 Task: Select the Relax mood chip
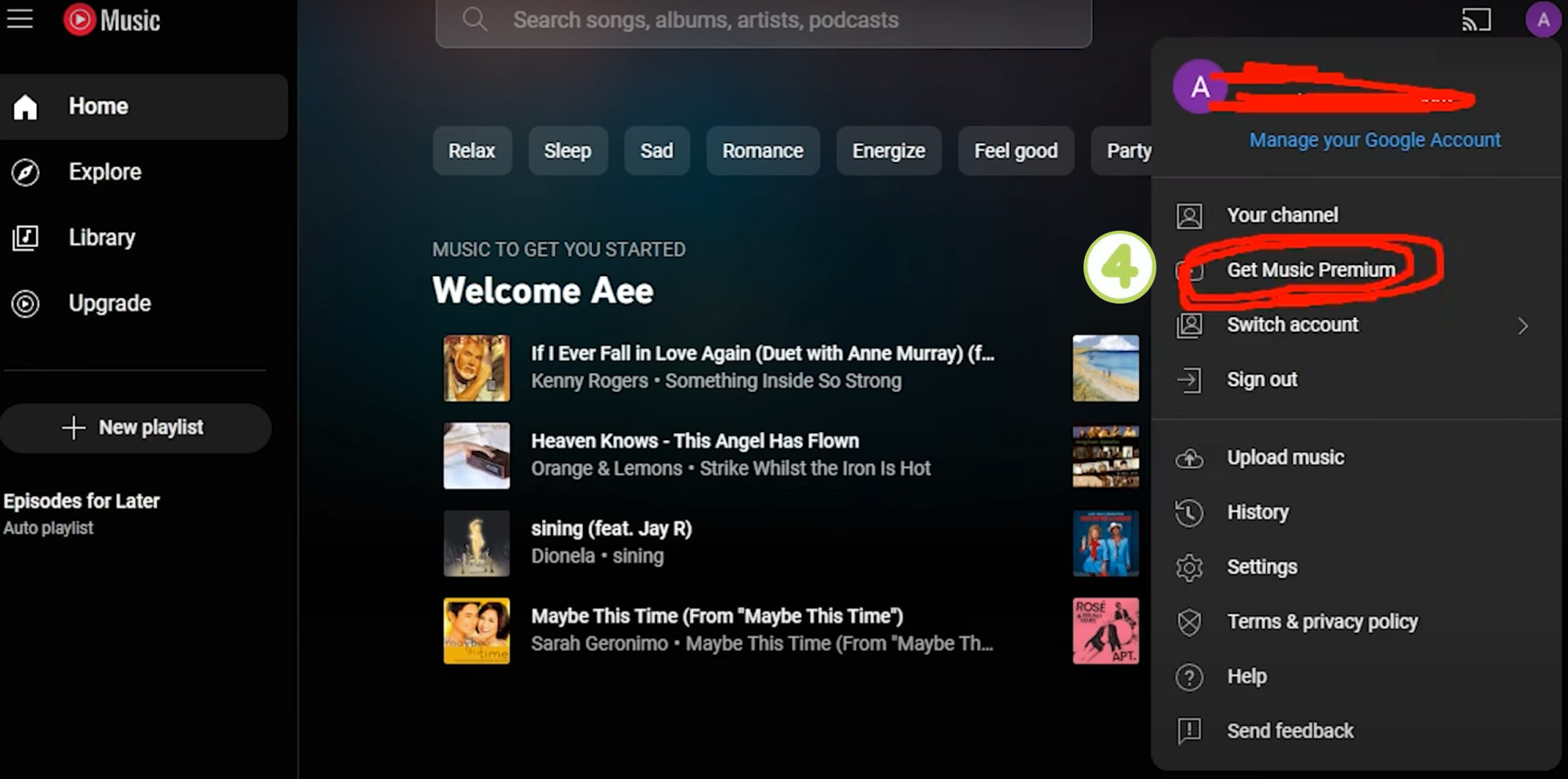[x=472, y=151]
